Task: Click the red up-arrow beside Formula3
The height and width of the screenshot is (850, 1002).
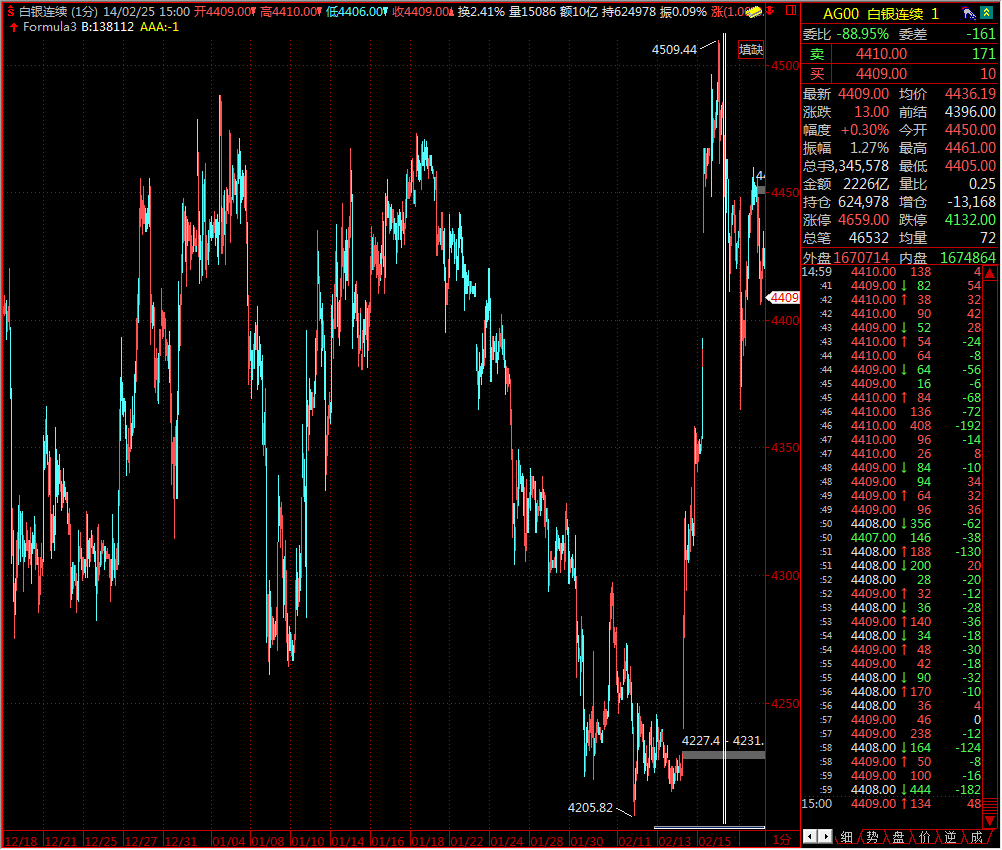Action: tap(13, 27)
